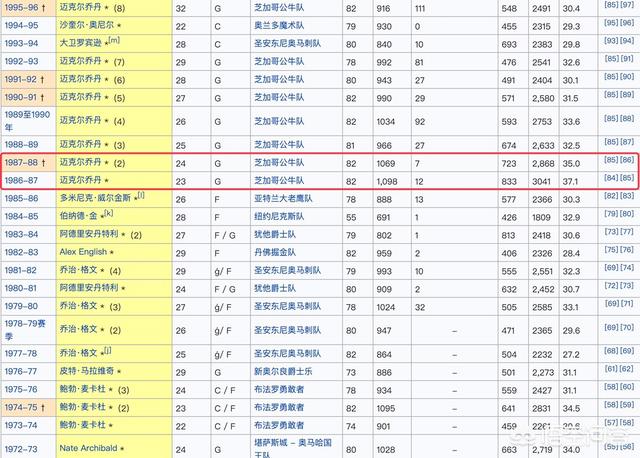
Task: Open 犹他爵士队 in the 1980–81 row
Action: [x=275, y=288]
